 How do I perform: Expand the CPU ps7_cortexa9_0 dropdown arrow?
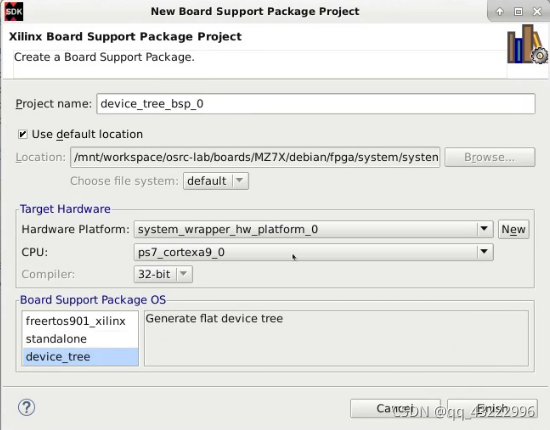click(x=484, y=252)
